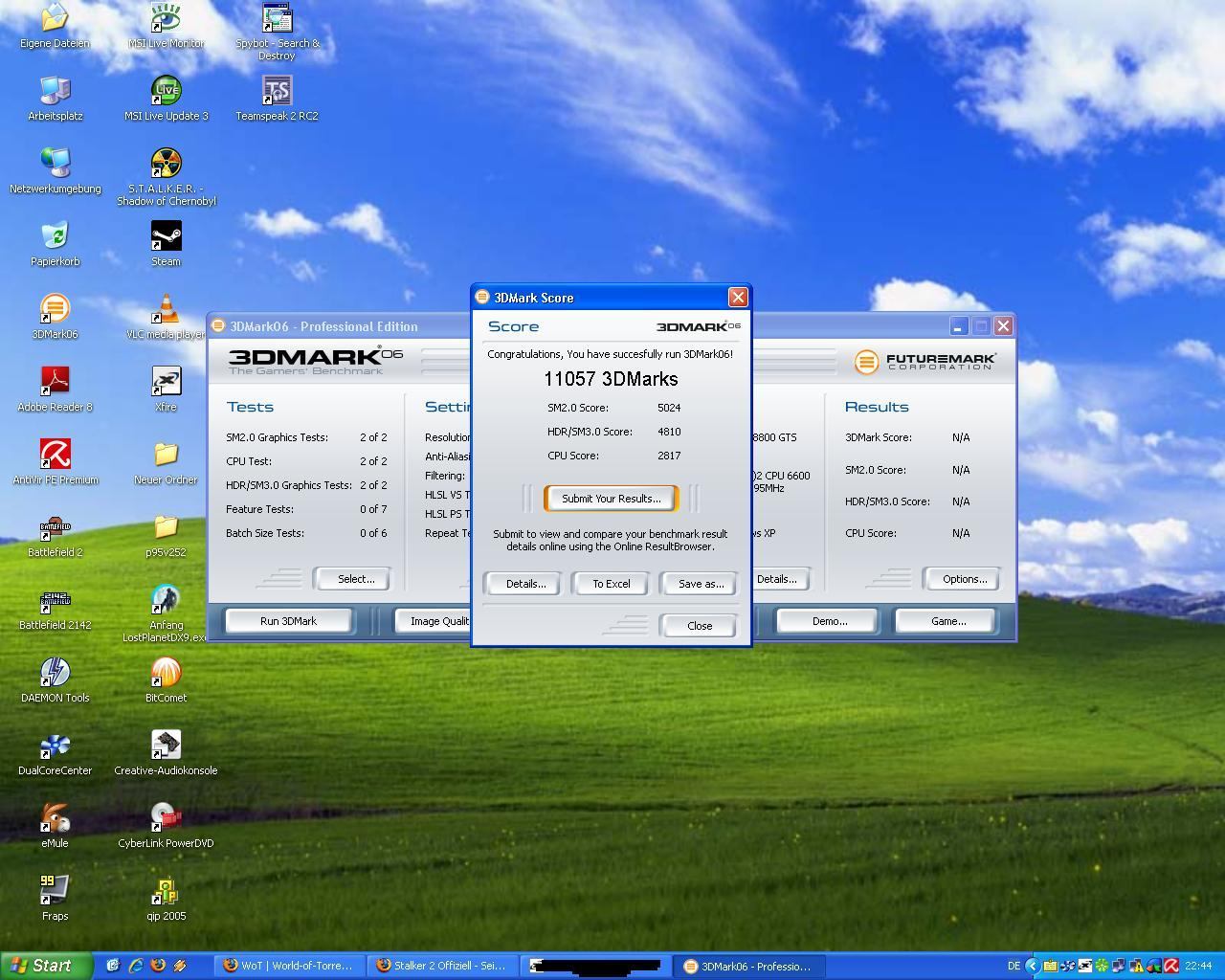Viewport: 1225px width, 980px height.
Task: Click the Internet Explorer quick launch icon
Action: 136,966
